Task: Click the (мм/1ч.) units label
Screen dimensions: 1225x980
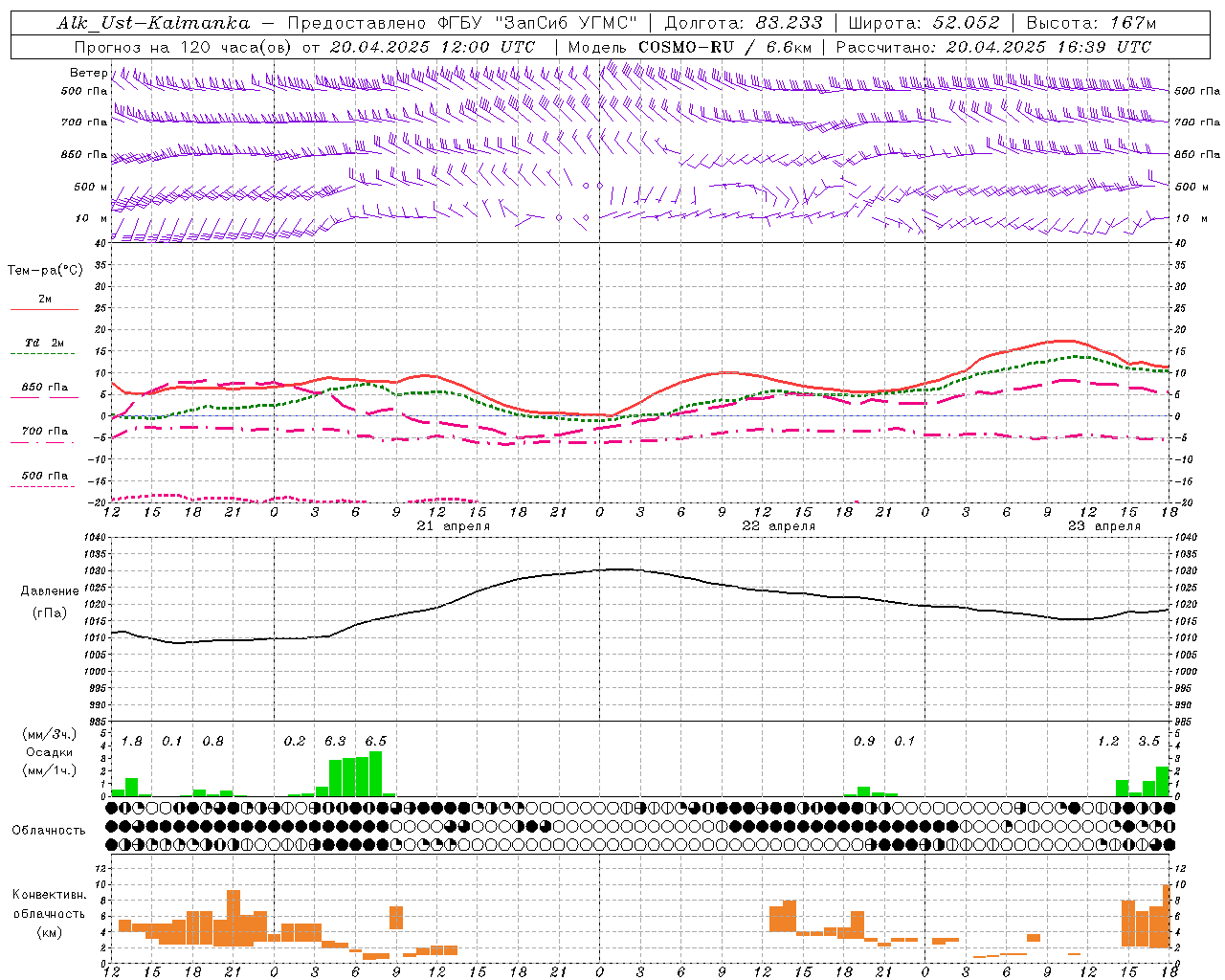Action: pyautogui.click(x=49, y=770)
